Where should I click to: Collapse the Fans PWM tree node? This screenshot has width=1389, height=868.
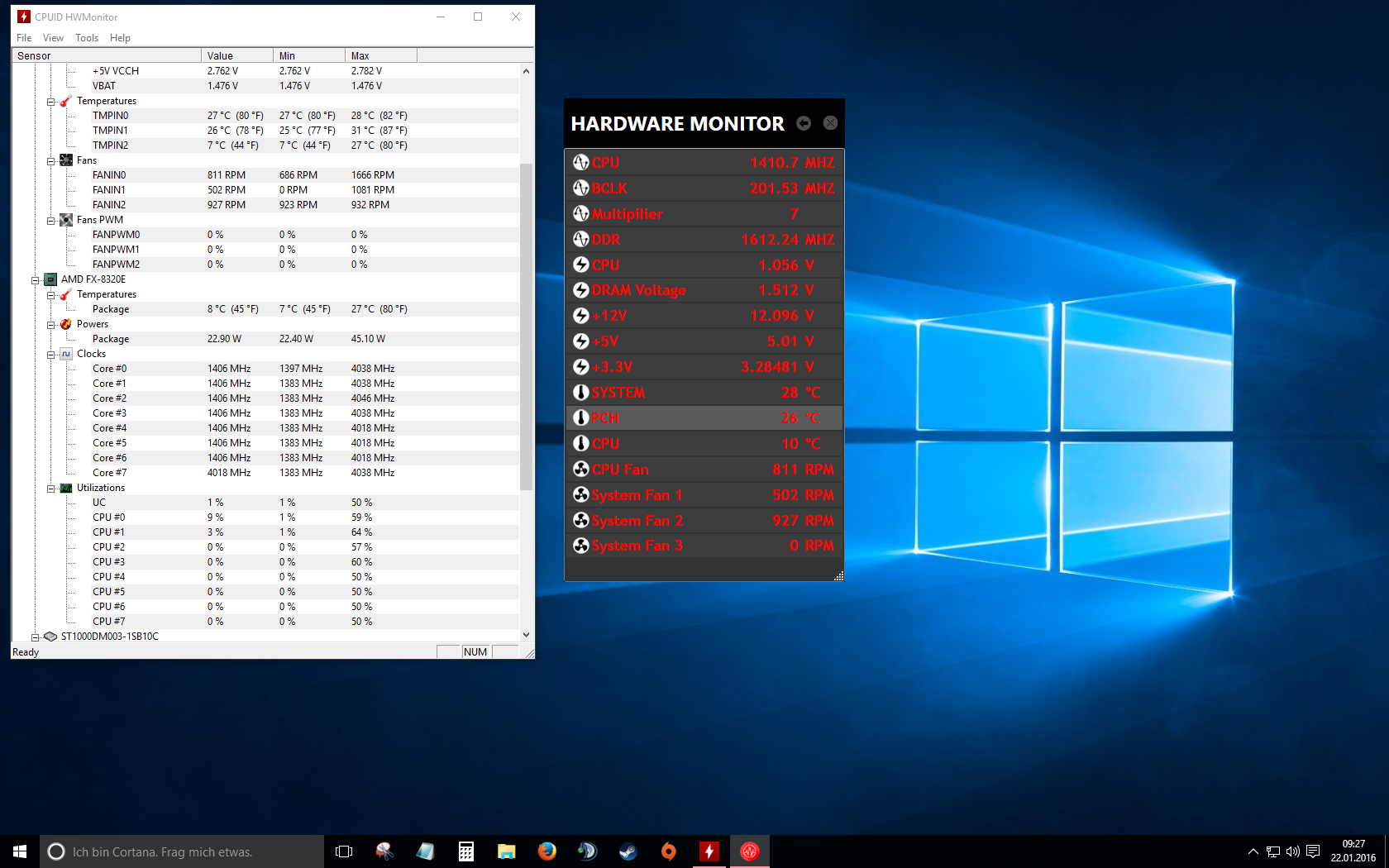[x=50, y=221]
